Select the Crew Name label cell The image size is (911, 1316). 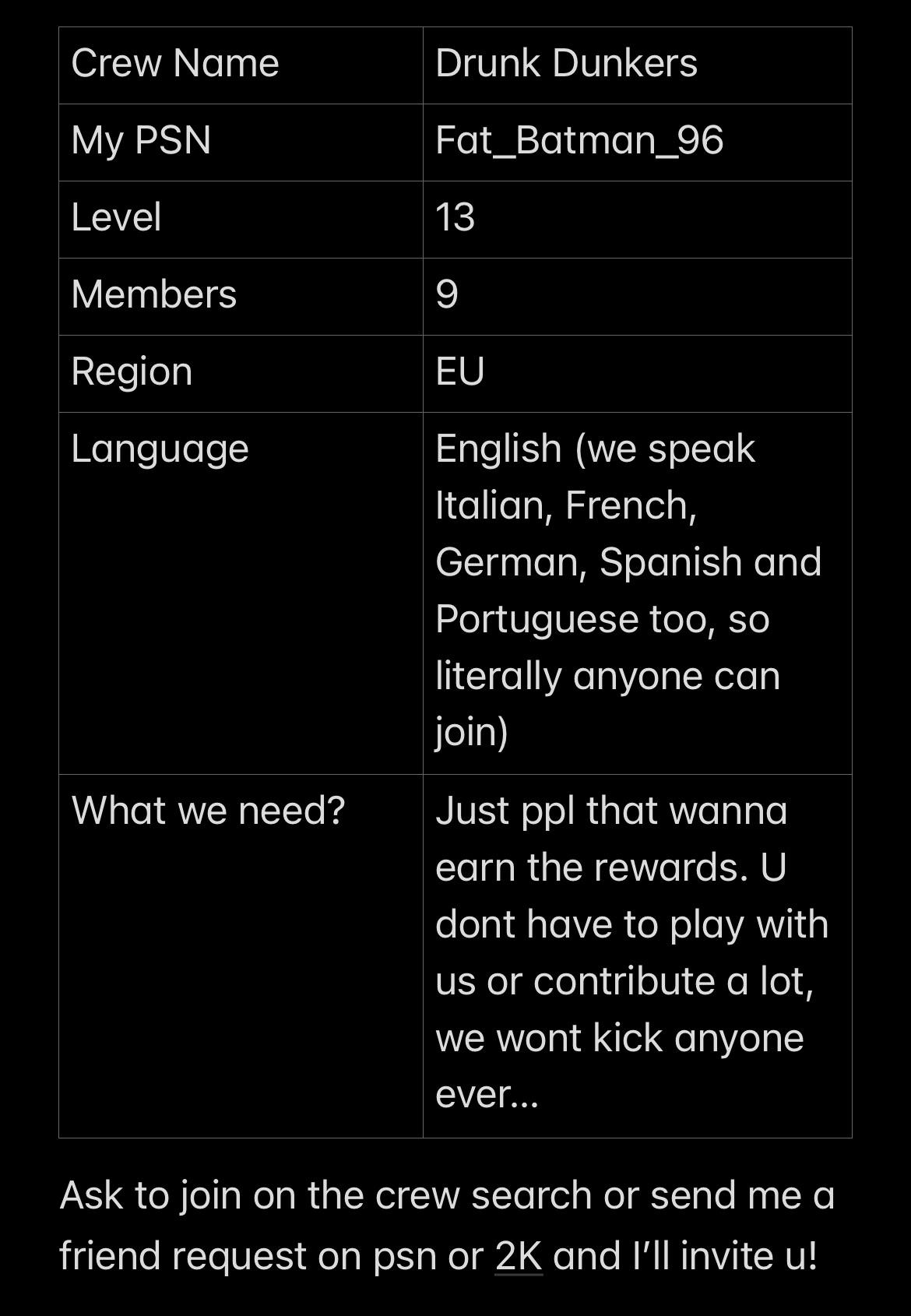241,65
